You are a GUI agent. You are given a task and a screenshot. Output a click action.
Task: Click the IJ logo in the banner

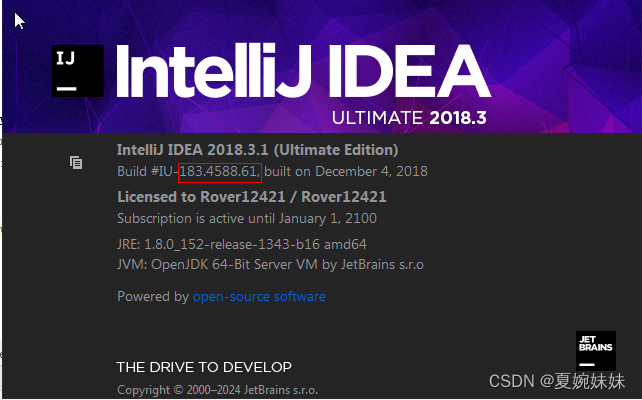[78, 71]
